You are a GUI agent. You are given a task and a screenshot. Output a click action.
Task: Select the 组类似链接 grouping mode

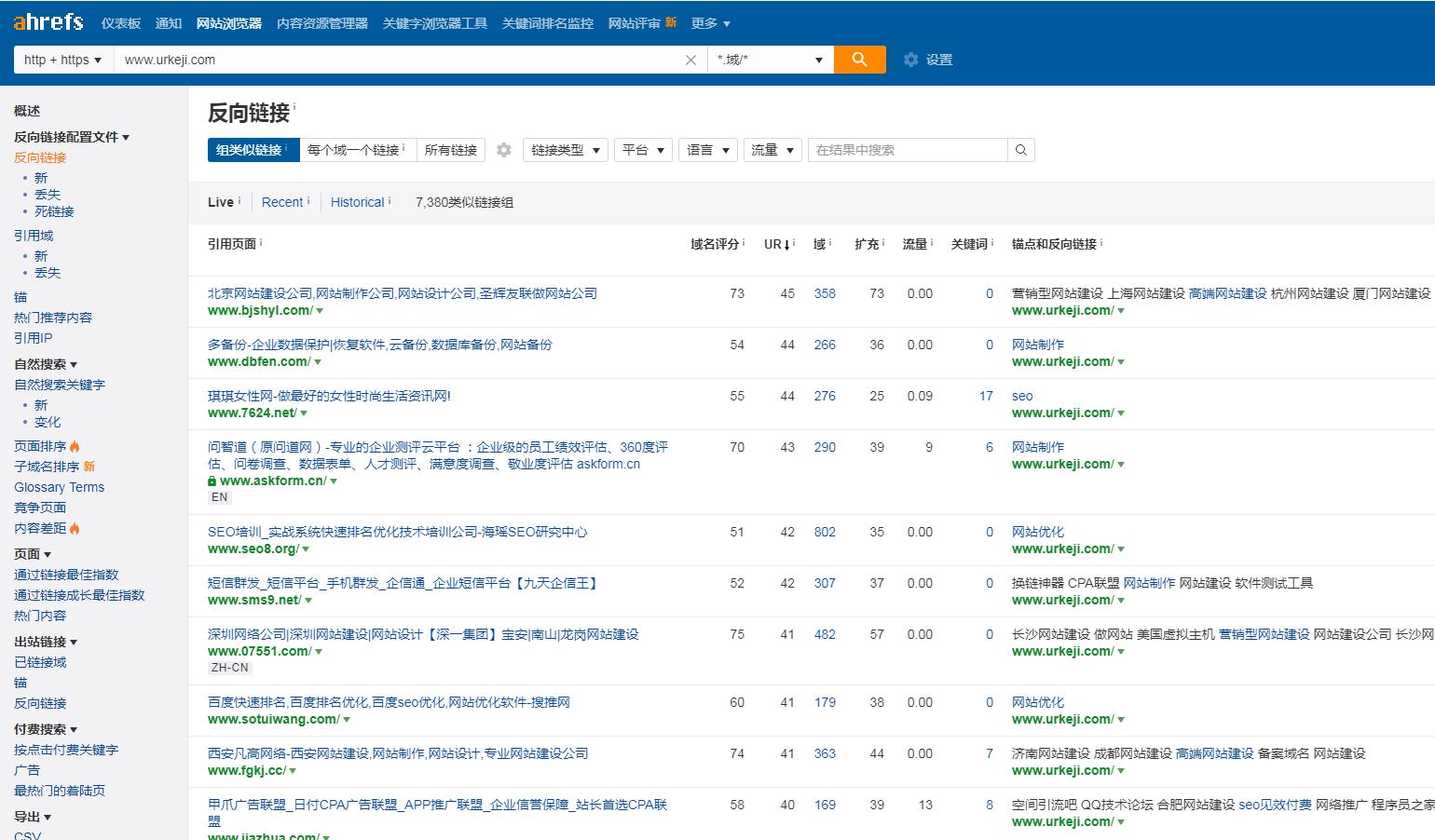(250, 150)
